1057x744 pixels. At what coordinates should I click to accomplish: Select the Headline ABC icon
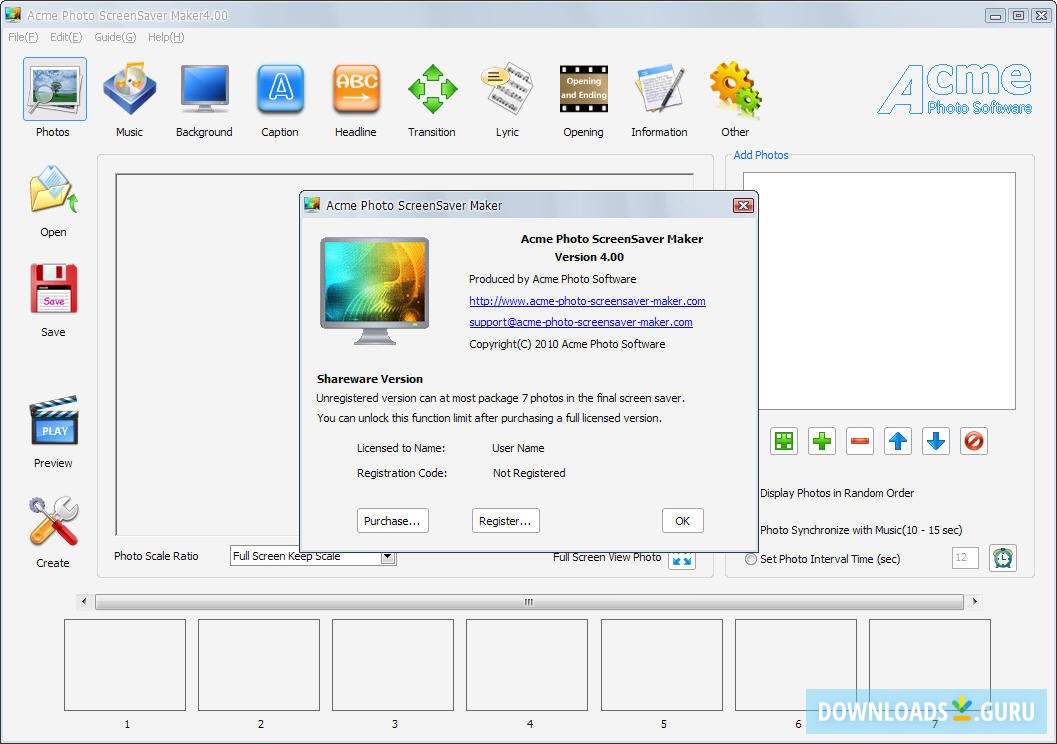click(x=356, y=89)
